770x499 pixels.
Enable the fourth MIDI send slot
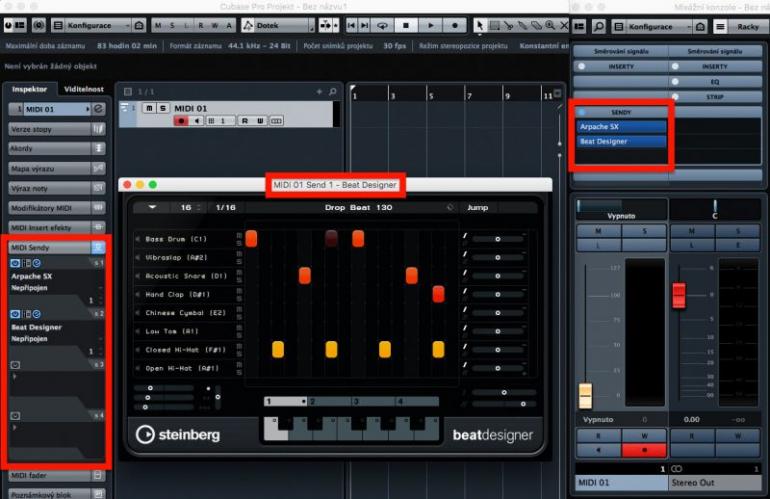click(x=15, y=416)
